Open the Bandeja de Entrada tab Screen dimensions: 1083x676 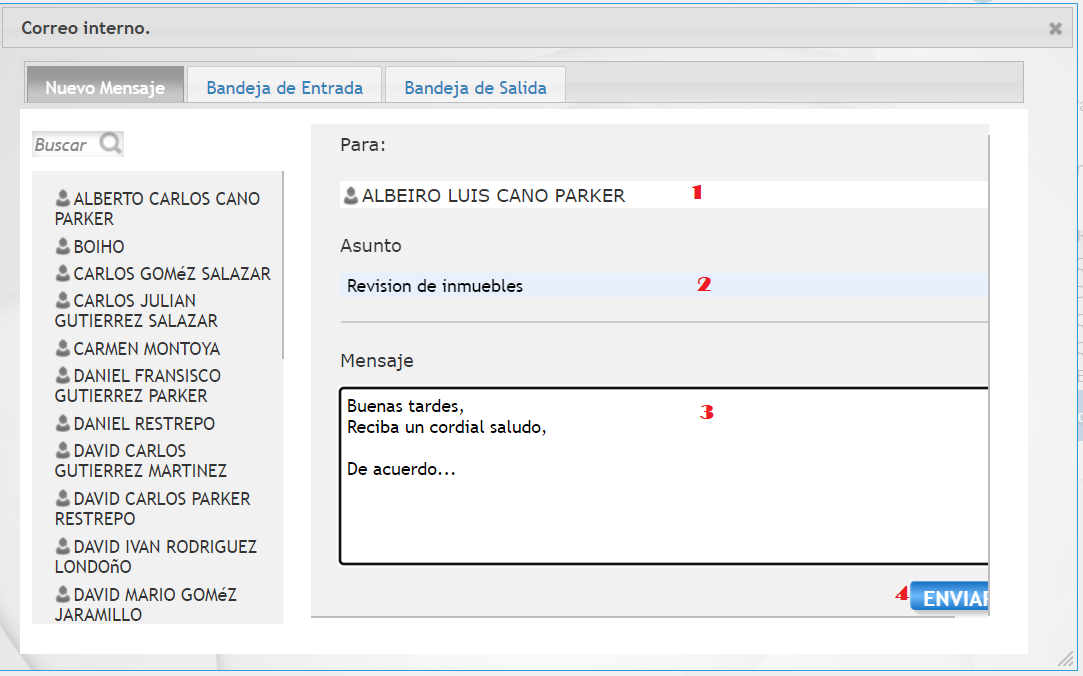284,87
